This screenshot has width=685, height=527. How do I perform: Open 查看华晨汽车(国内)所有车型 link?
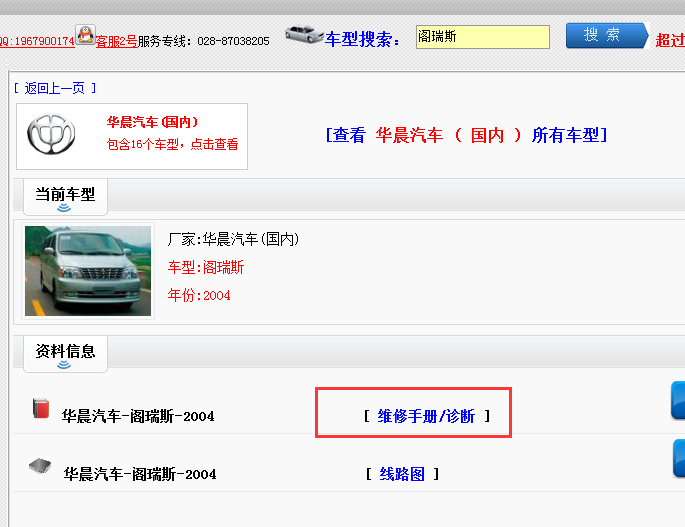pyautogui.click(x=466, y=135)
